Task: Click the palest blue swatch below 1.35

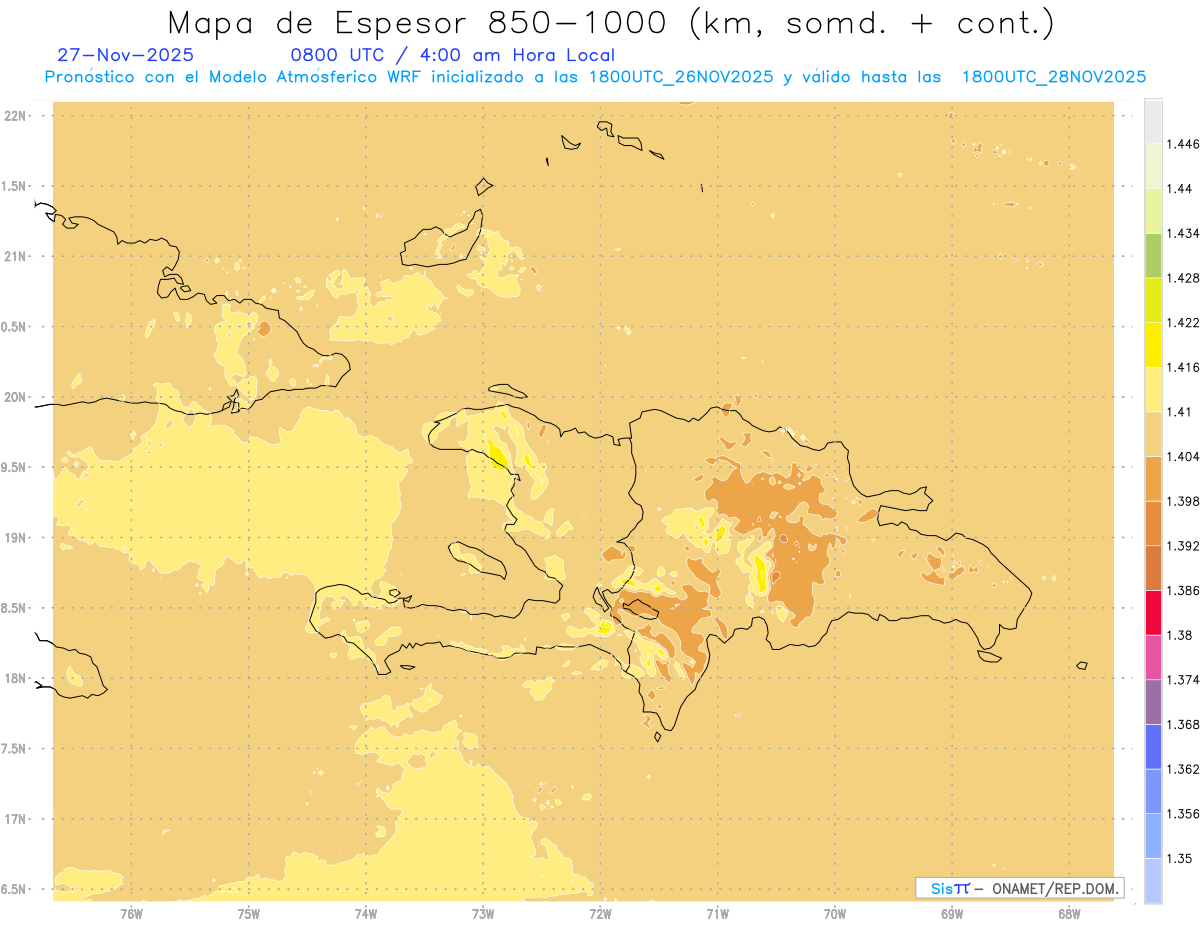Action: click(1153, 881)
